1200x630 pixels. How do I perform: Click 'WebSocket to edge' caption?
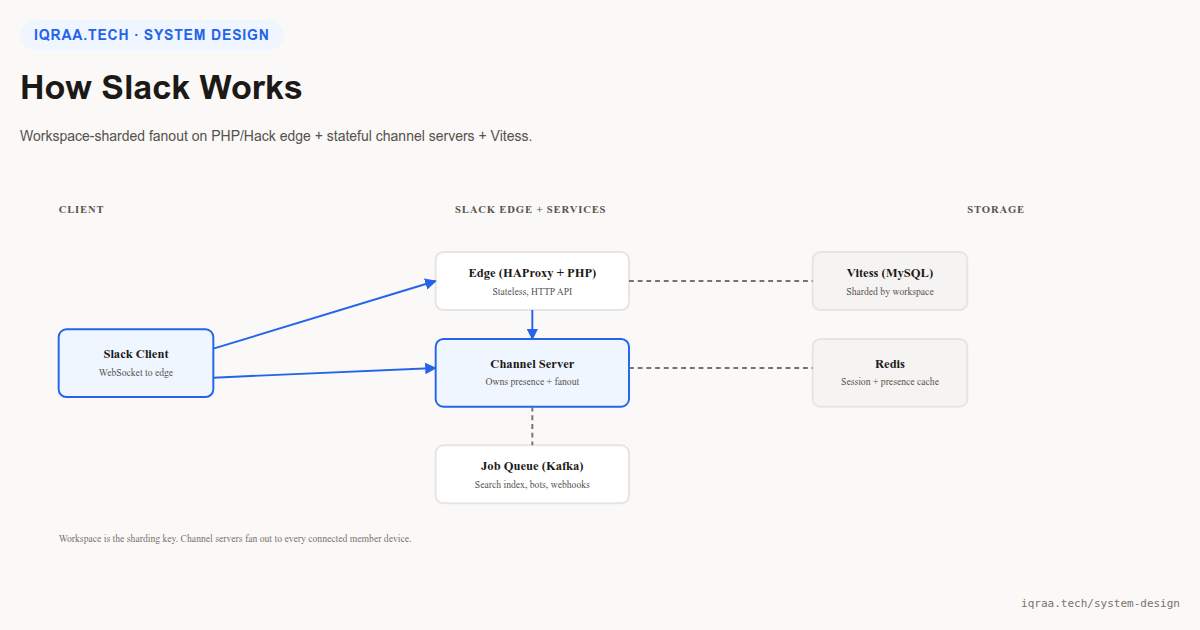tap(136, 373)
